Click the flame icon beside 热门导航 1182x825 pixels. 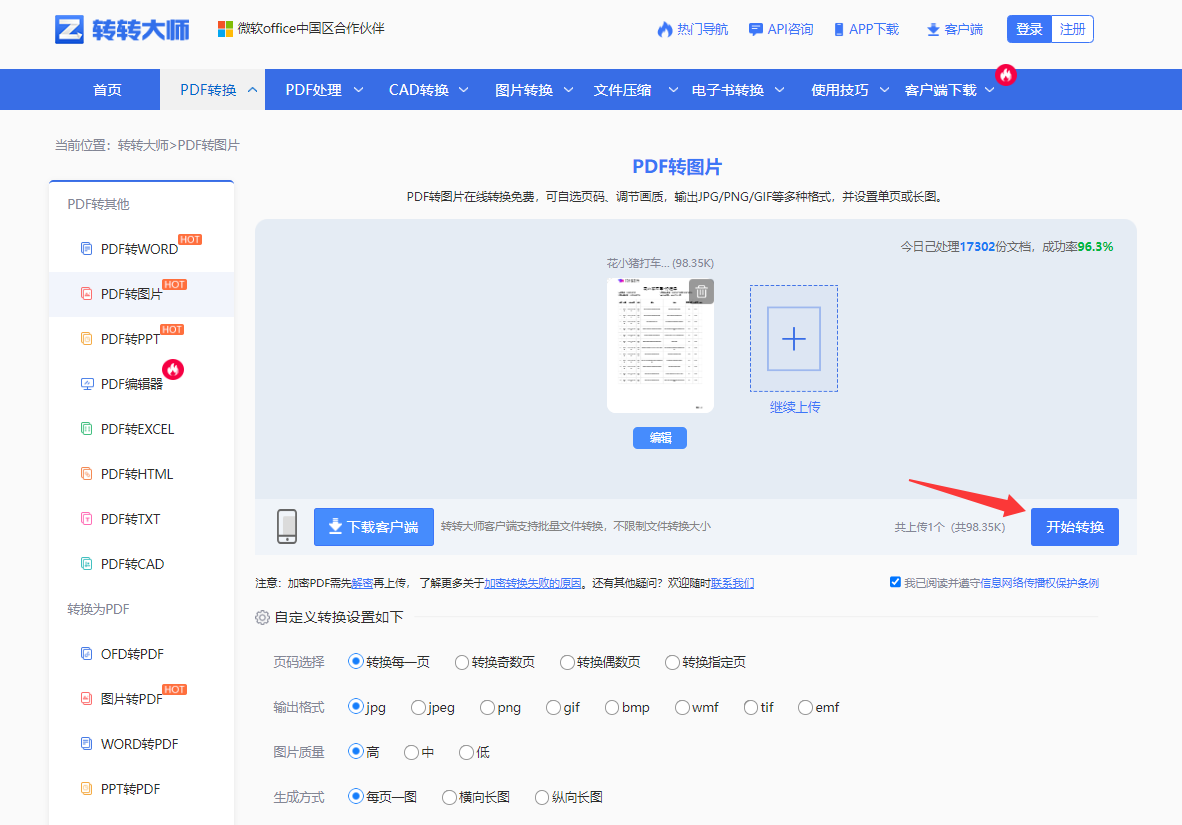coord(665,29)
